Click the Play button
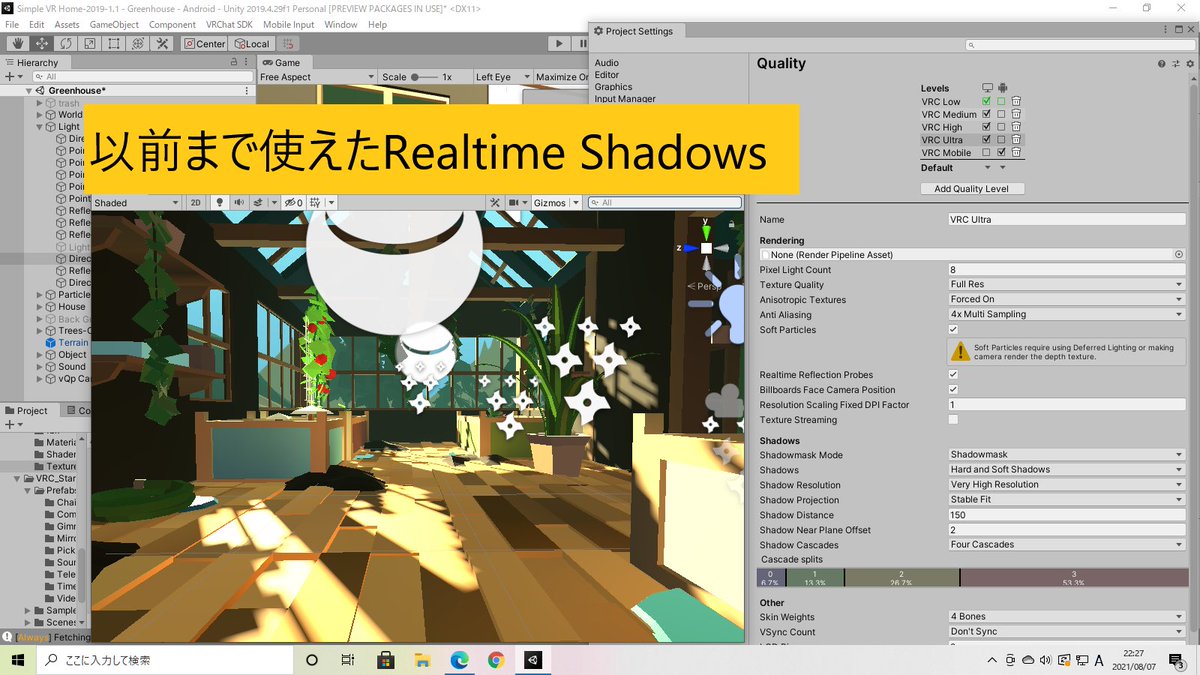The image size is (1200, 675). pyautogui.click(x=559, y=44)
